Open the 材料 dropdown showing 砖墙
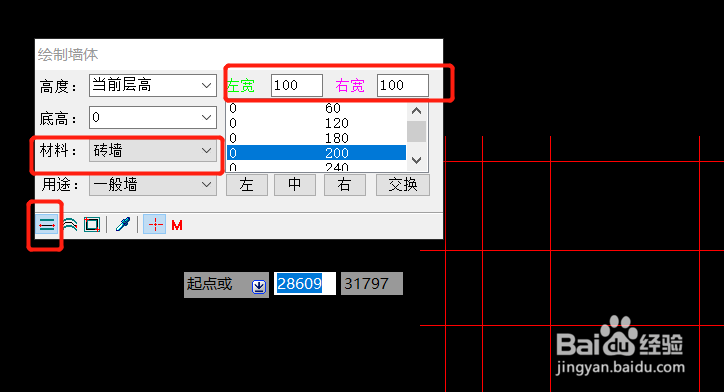724x392 pixels. click(x=153, y=151)
